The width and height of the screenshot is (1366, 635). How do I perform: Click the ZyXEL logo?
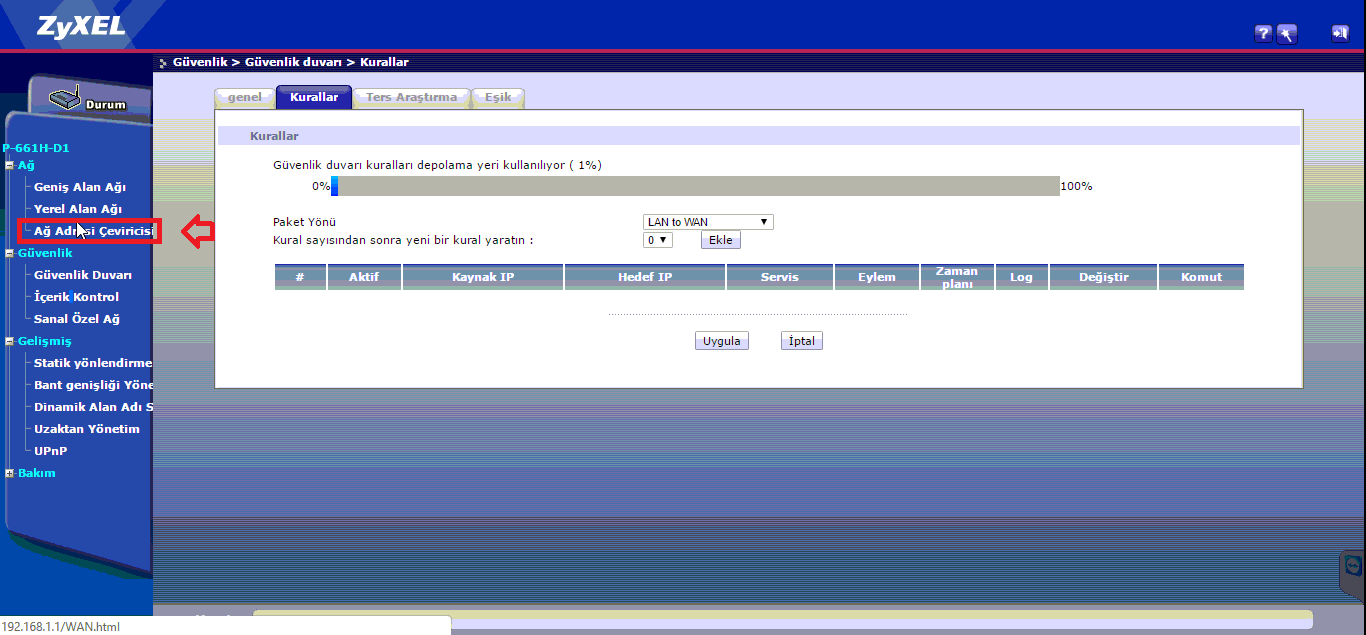click(82, 27)
